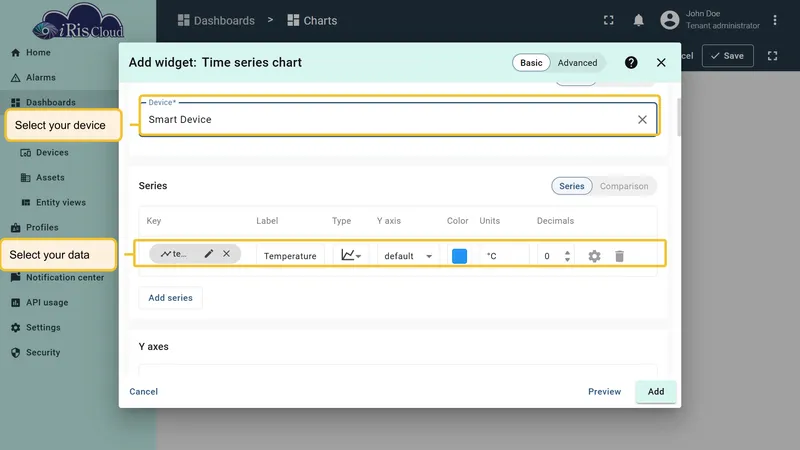Switch to Advanced mode

tap(577, 63)
